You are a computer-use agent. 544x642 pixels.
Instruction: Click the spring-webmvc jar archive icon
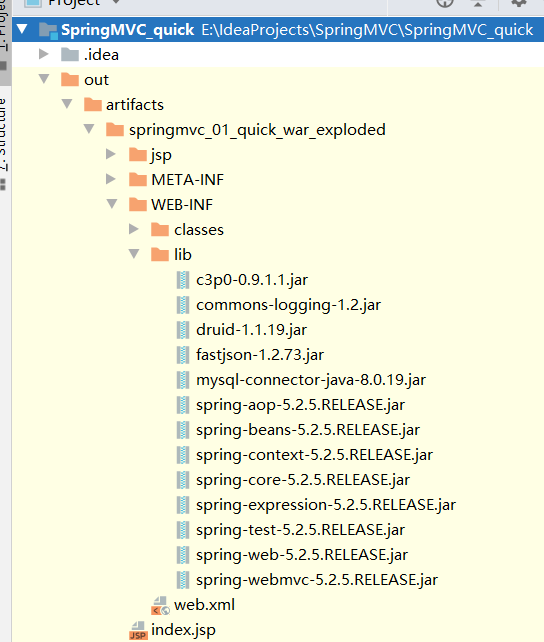pyautogui.click(x=183, y=580)
